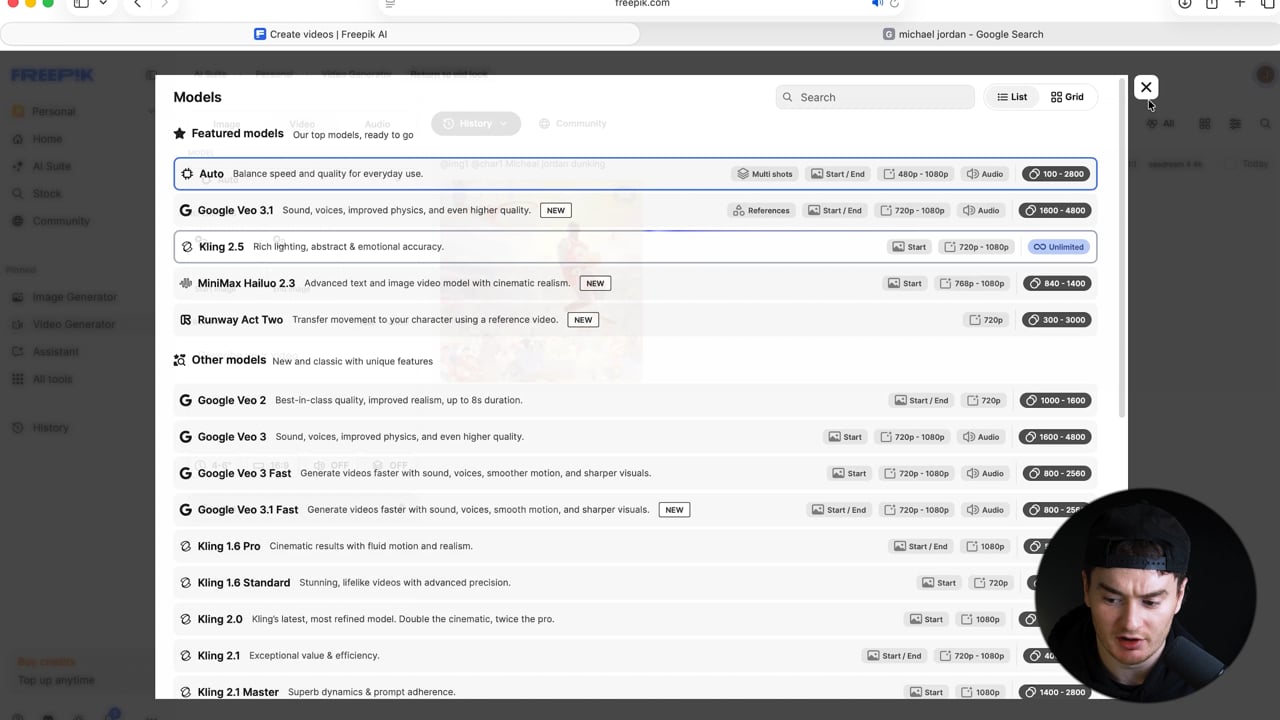Close the Models dialog with X

click(x=1146, y=87)
